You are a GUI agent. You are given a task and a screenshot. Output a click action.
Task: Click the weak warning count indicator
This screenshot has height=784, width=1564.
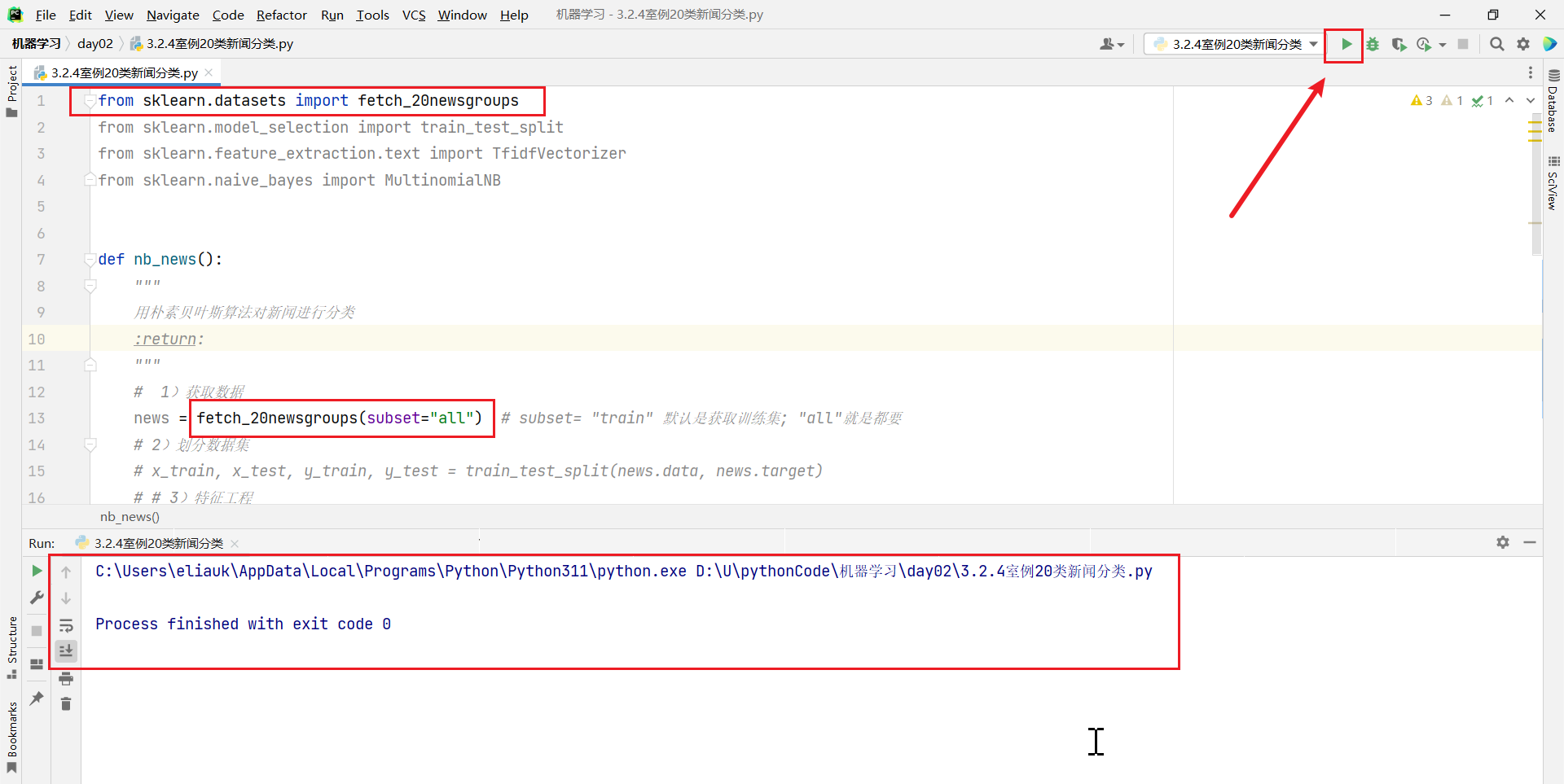tap(1452, 100)
